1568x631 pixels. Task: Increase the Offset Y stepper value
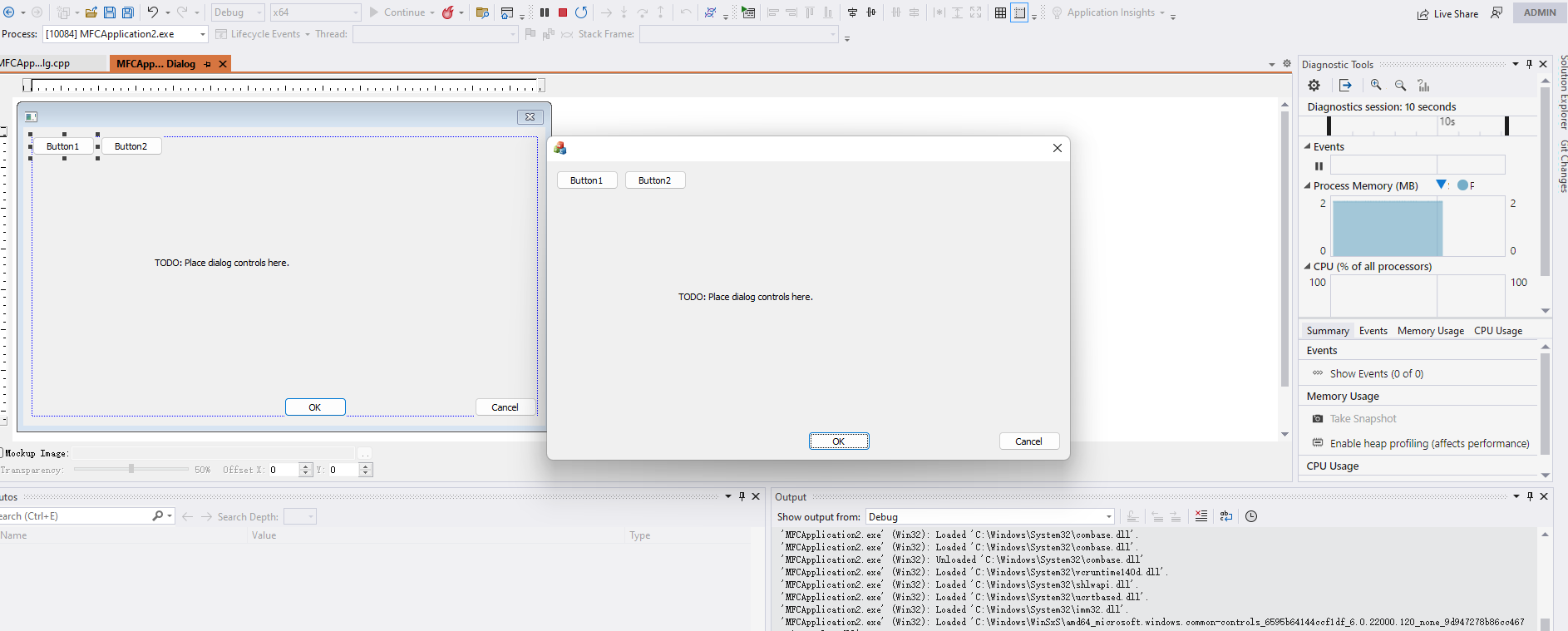tap(366, 466)
